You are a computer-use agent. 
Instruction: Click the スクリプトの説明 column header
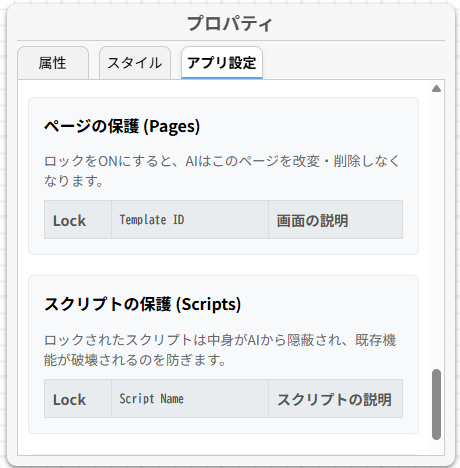[x=335, y=398]
